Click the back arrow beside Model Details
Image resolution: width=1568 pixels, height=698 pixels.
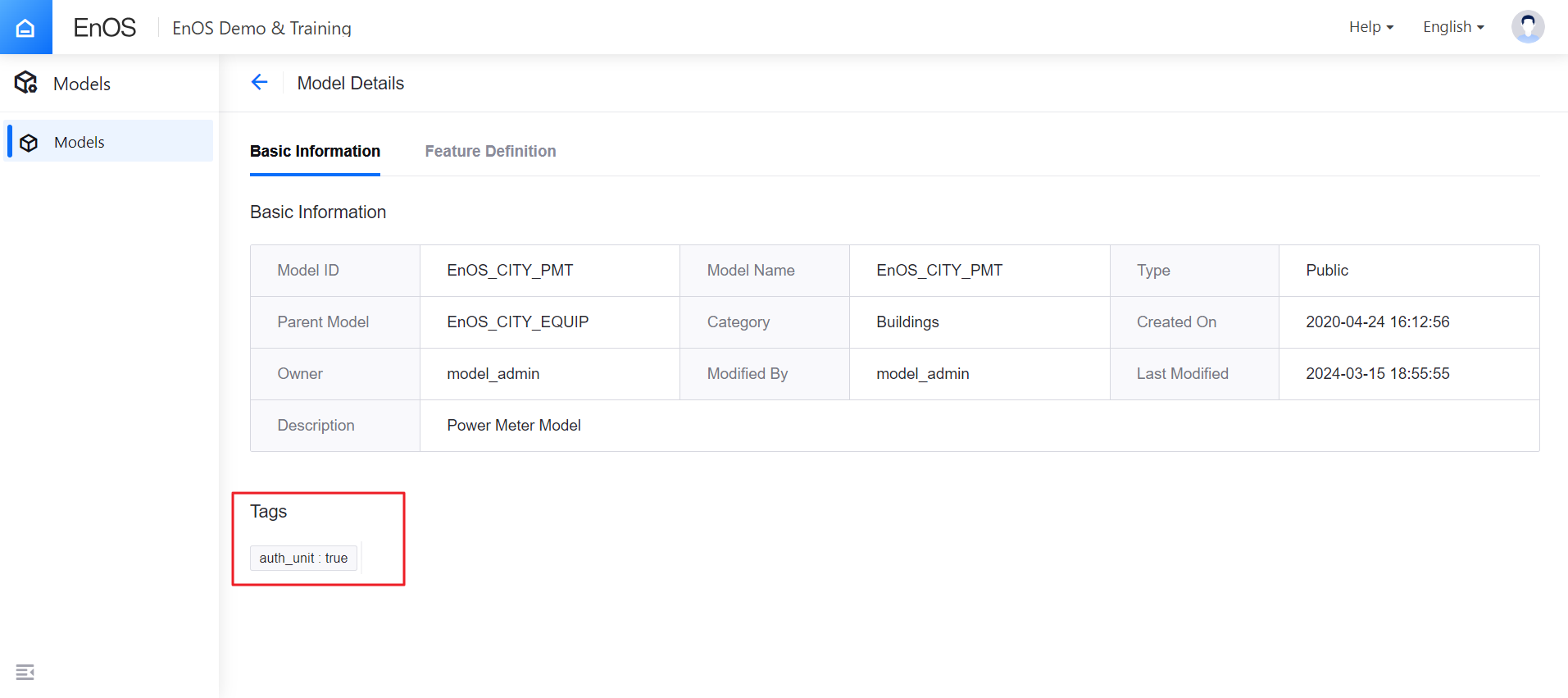[x=259, y=82]
